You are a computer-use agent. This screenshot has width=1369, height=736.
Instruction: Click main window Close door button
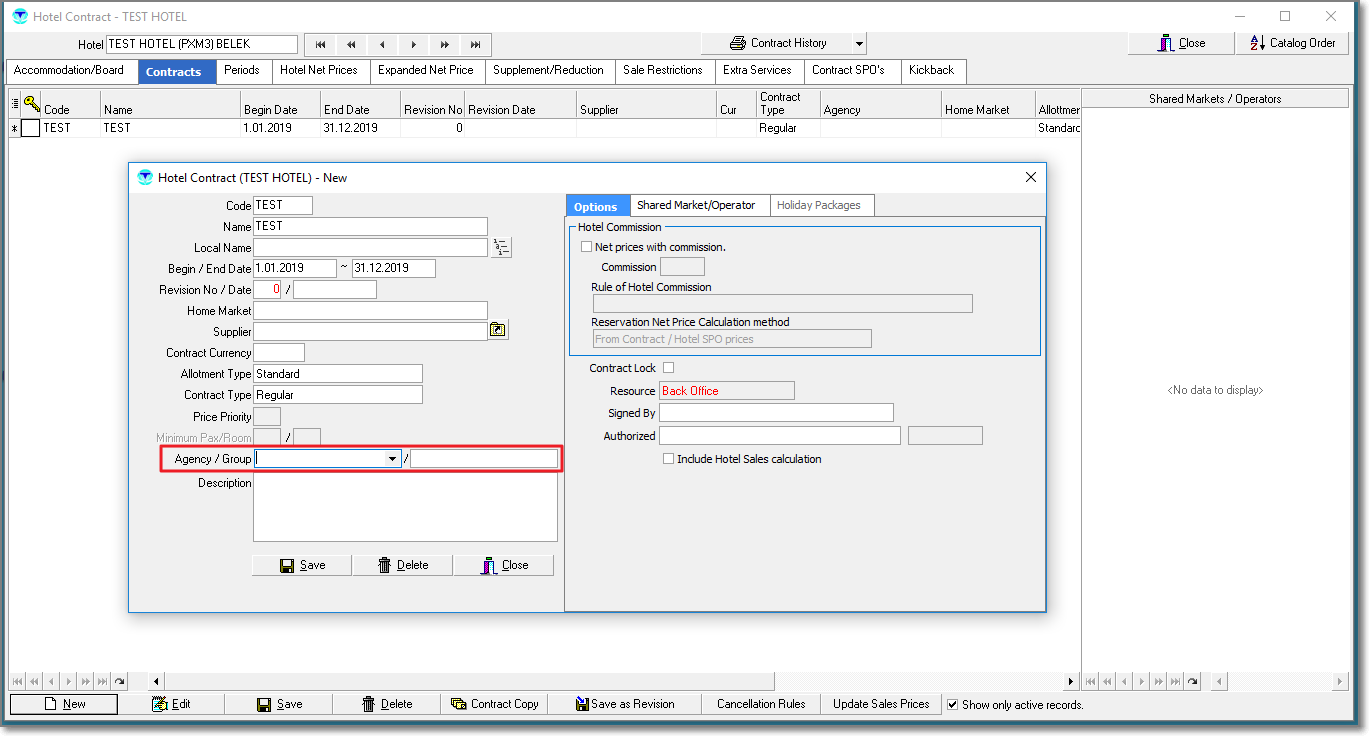pyautogui.click(x=1181, y=43)
